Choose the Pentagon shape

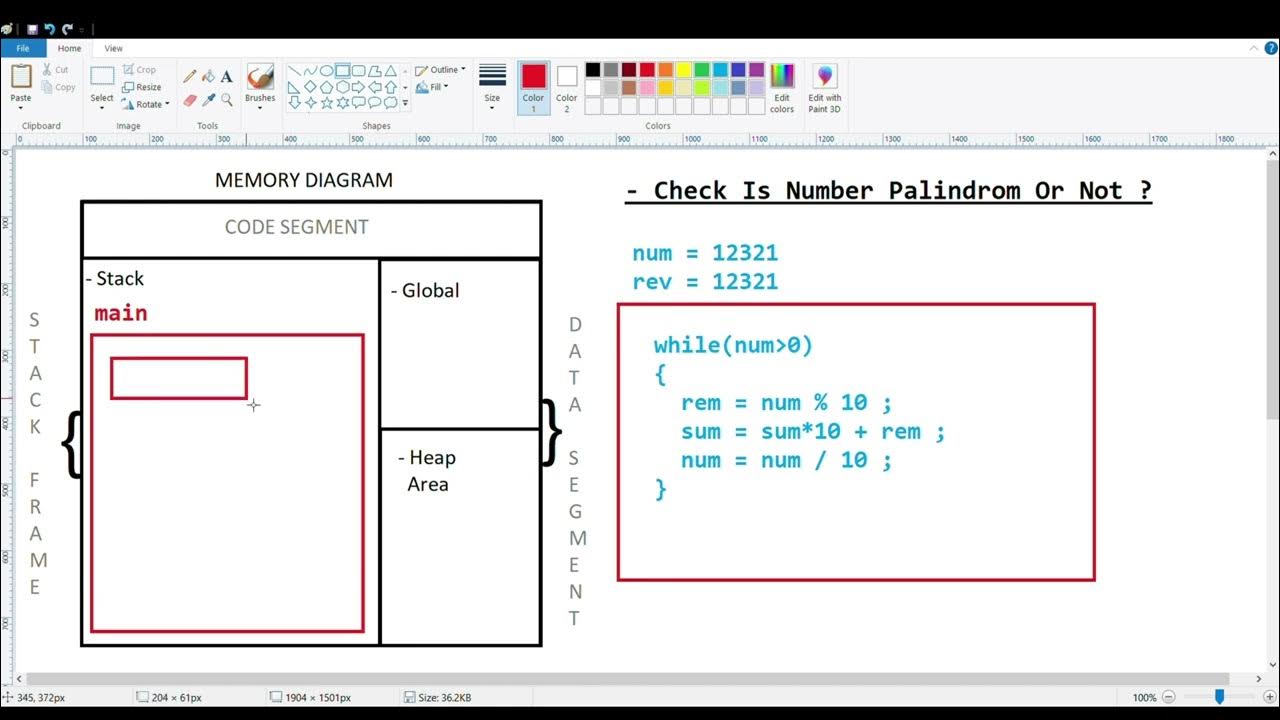click(x=326, y=87)
